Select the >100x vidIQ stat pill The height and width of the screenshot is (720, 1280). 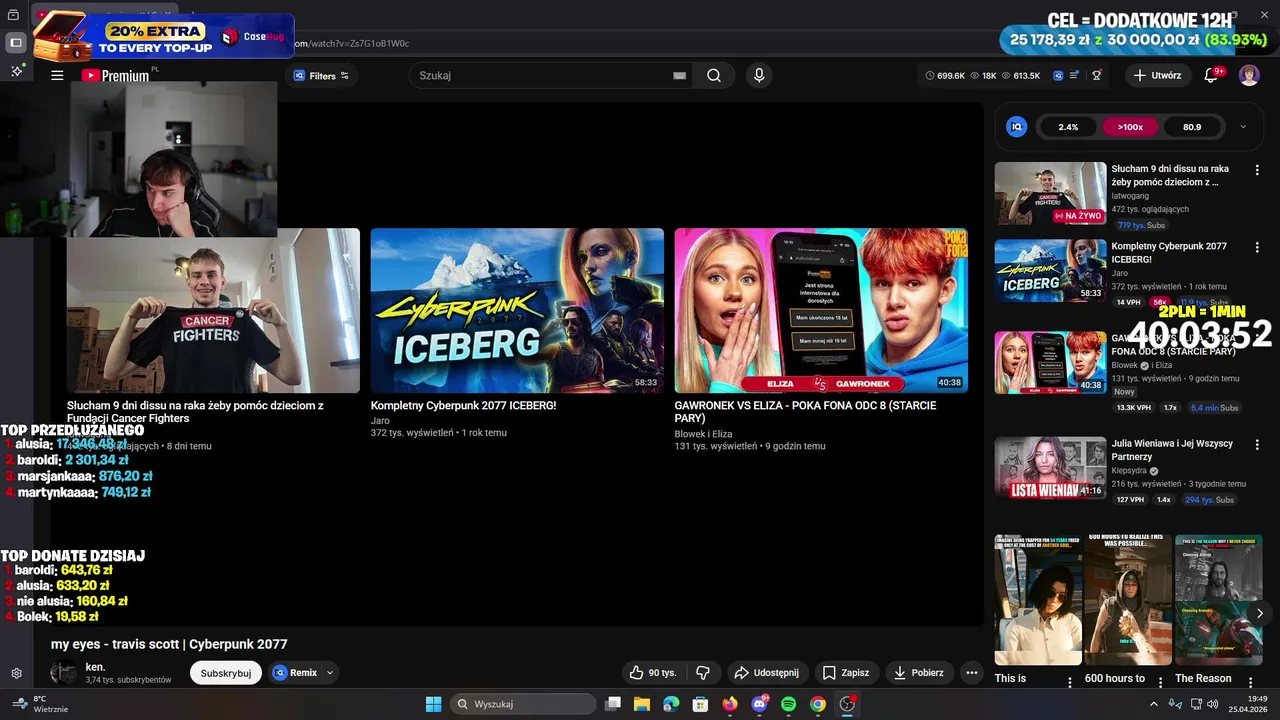point(1130,127)
